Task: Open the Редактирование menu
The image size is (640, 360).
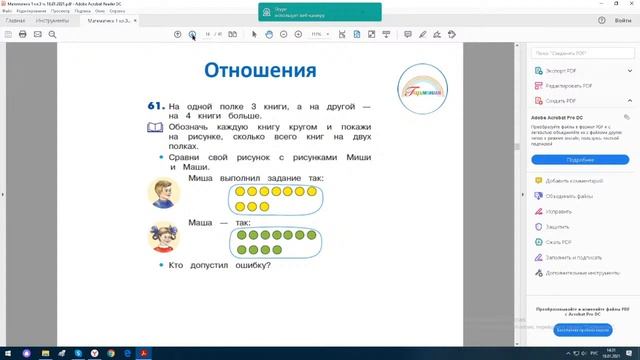Action: pyautogui.click(x=31, y=11)
